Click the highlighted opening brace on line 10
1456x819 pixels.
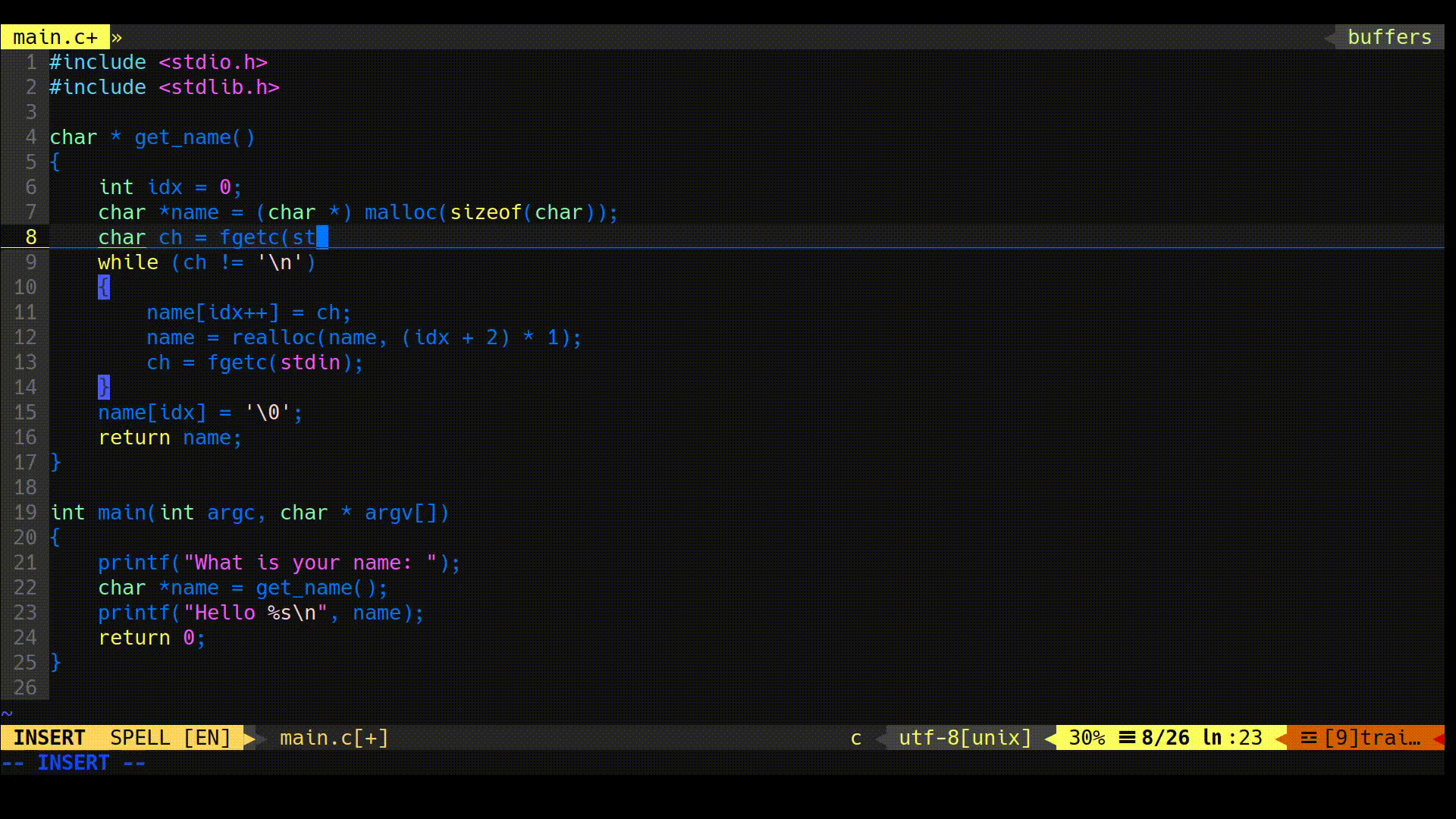click(104, 287)
